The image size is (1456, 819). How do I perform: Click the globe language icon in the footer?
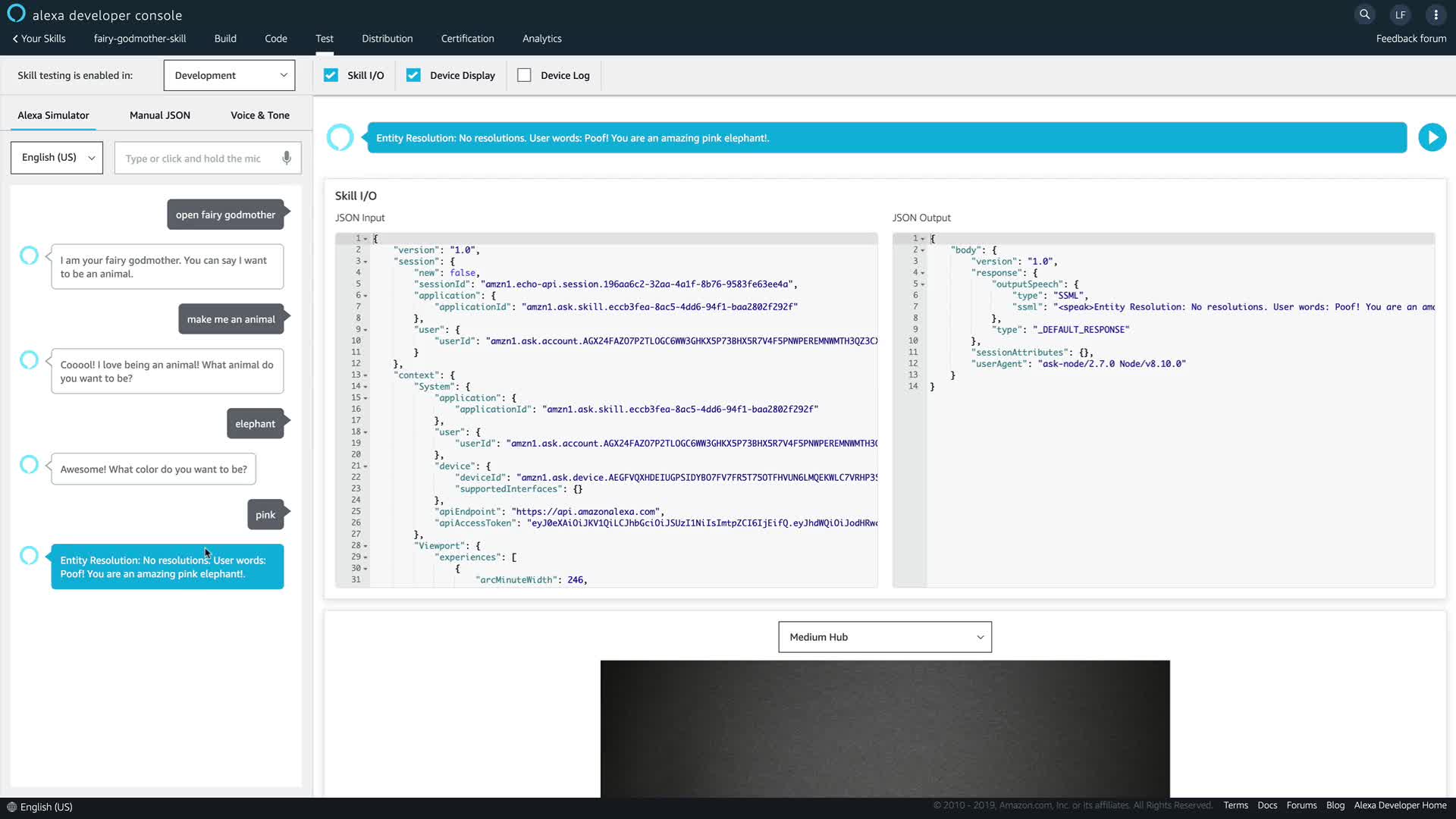[x=11, y=807]
